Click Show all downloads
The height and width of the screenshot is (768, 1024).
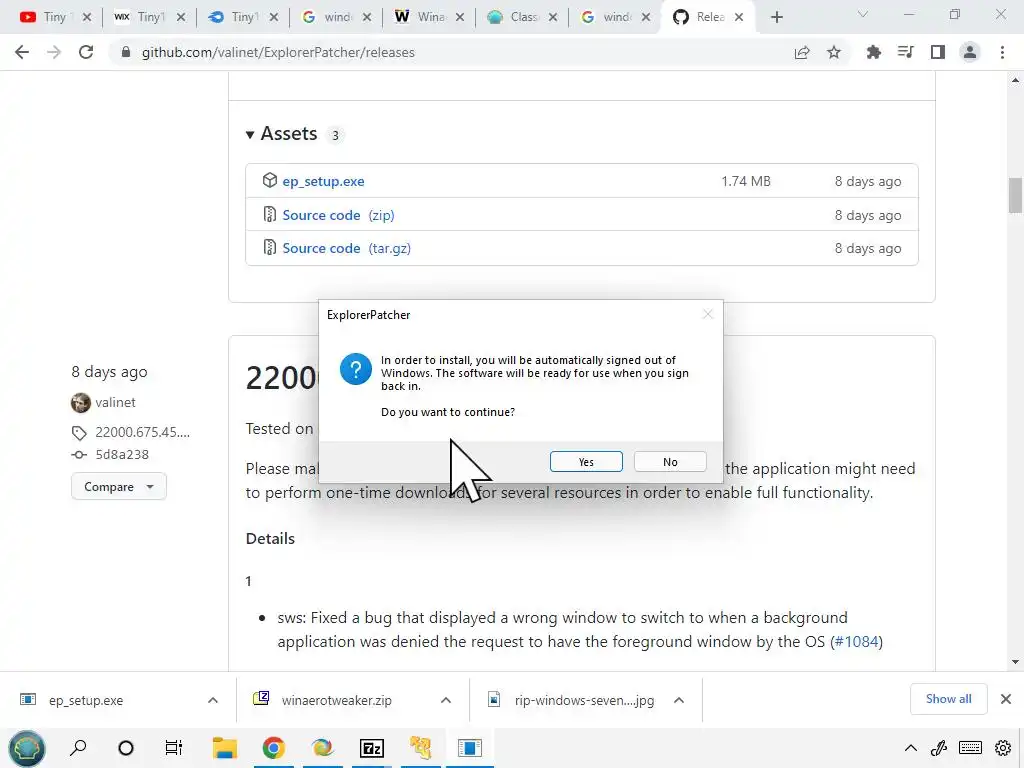pyautogui.click(x=948, y=699)
